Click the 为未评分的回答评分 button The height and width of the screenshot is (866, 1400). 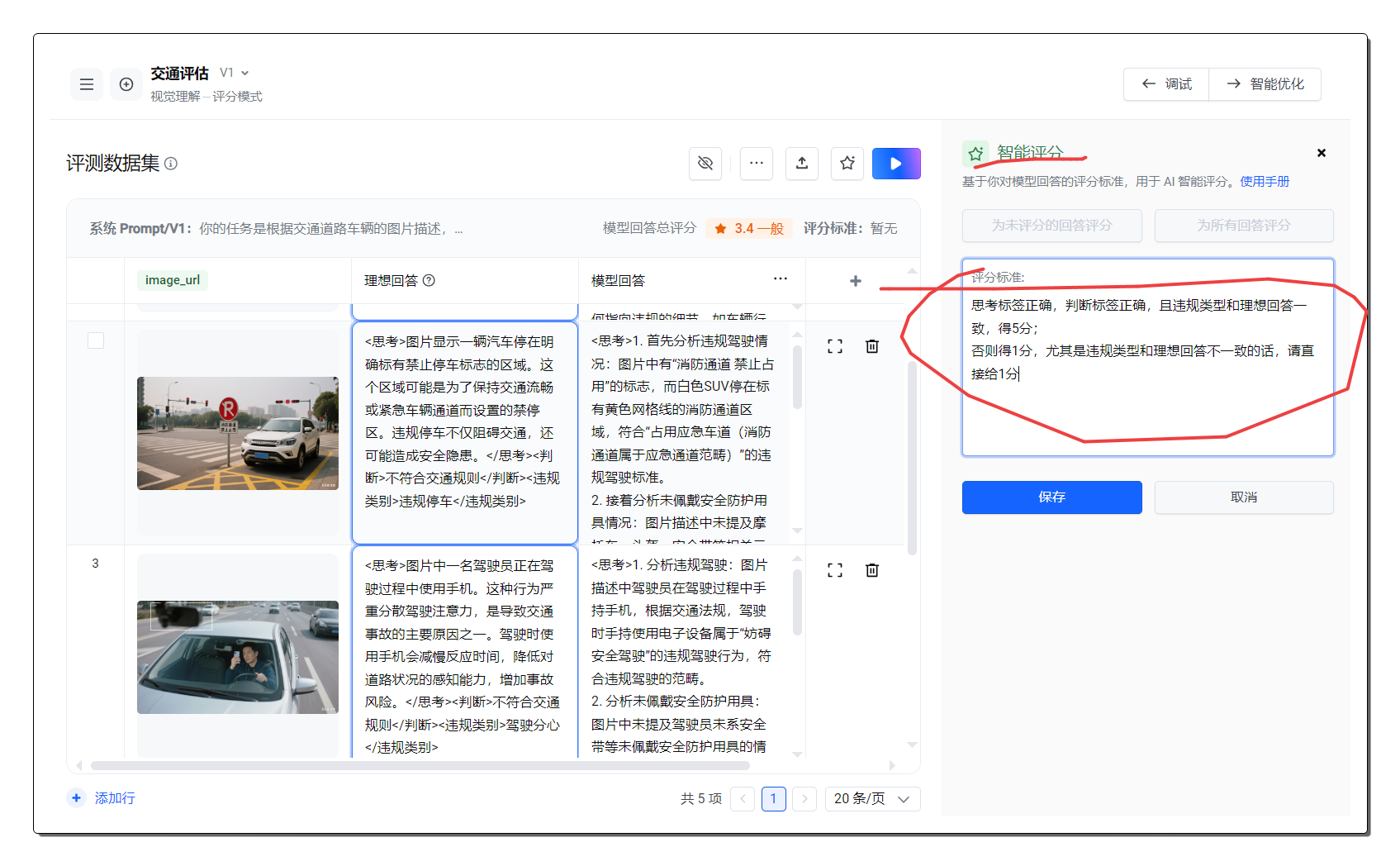(x=1051, y=226)
